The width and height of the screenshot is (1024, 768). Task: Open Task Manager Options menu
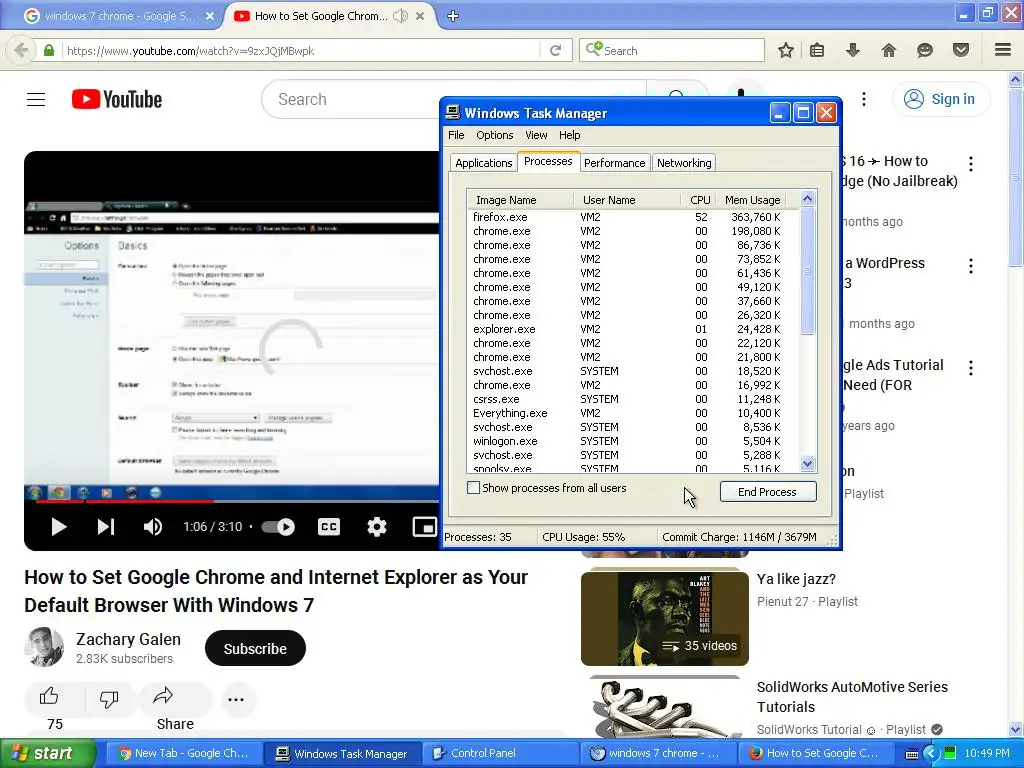(494, 135)
